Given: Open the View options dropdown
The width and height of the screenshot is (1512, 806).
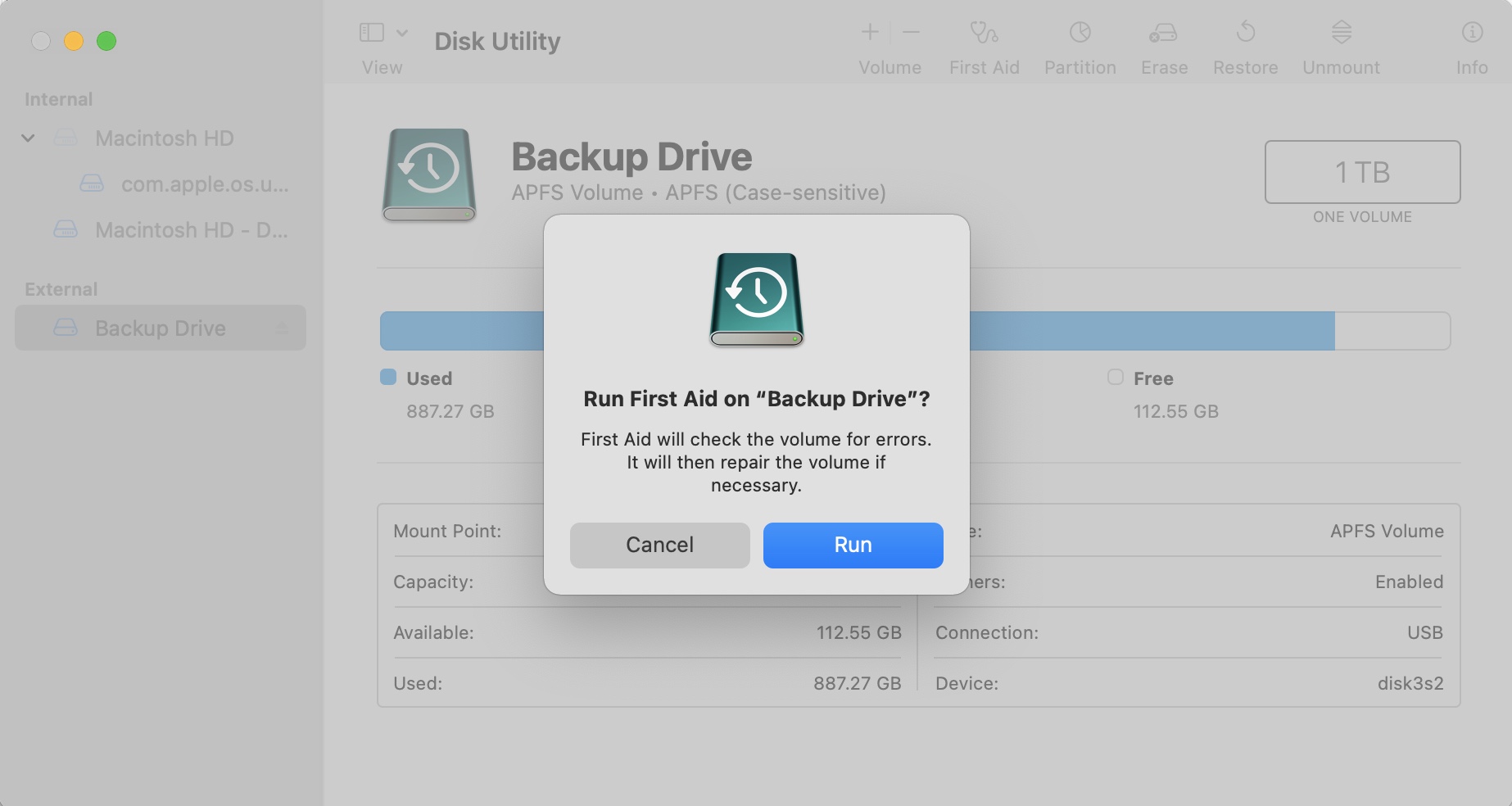Looking at the screenshot, I should tap(401, 34).
